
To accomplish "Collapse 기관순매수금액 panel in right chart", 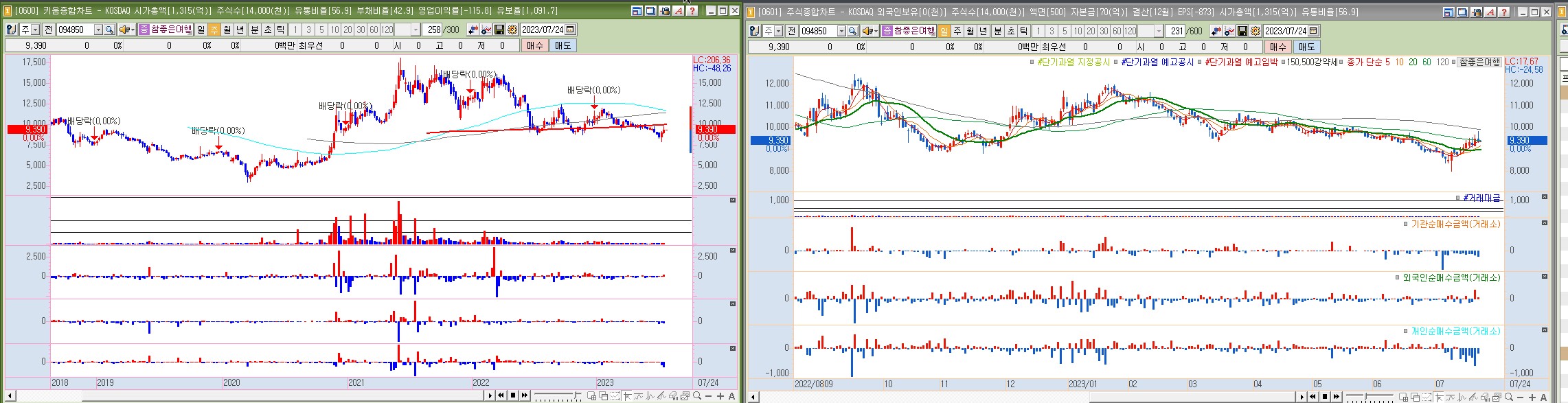I will [1545, 223].
